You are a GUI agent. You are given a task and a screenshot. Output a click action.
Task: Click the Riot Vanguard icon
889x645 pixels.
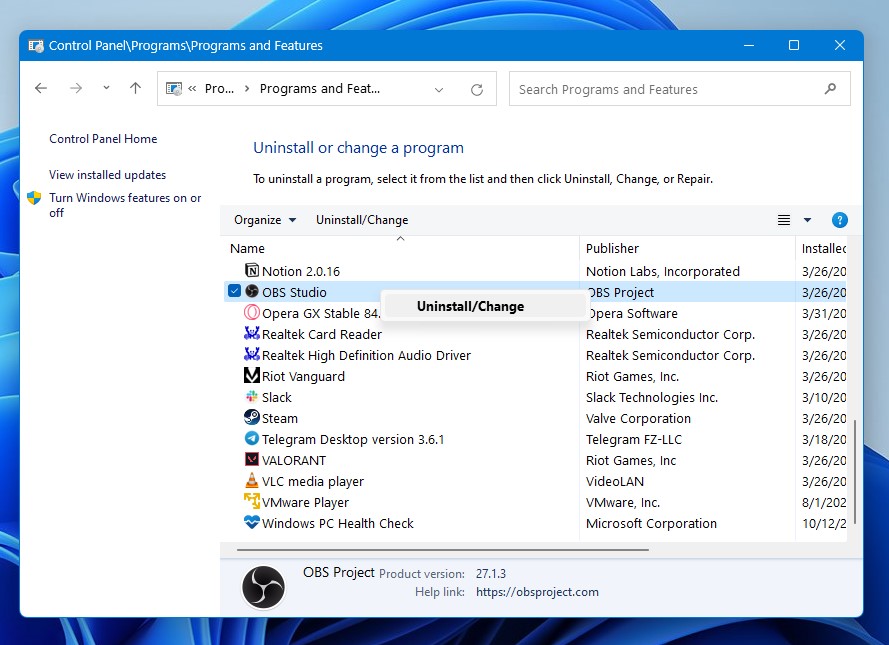pos(252,375)
